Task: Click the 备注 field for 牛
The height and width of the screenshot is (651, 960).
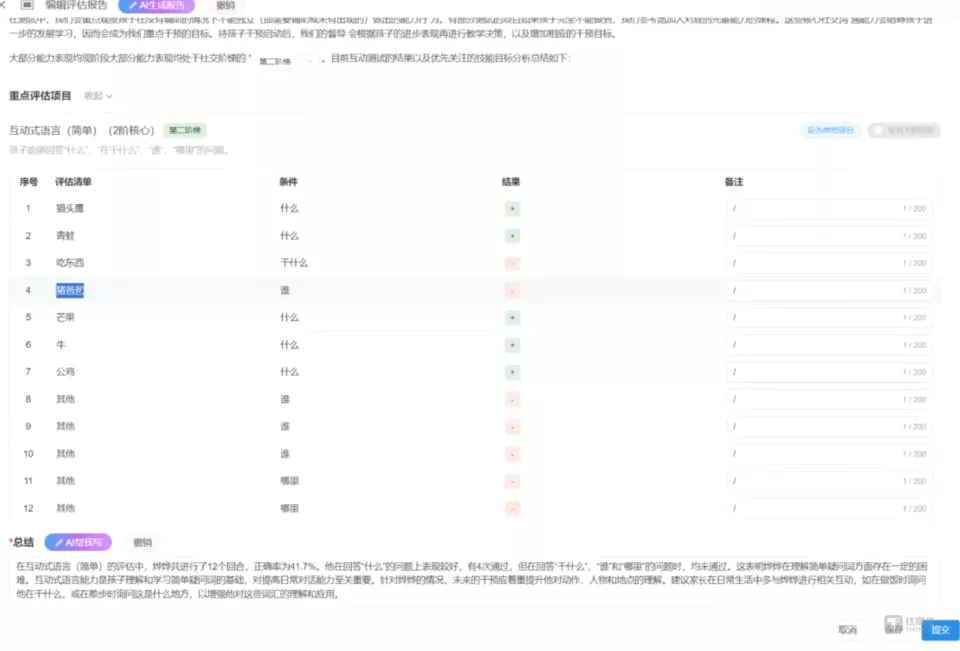Action: click(x=829, y=345)
